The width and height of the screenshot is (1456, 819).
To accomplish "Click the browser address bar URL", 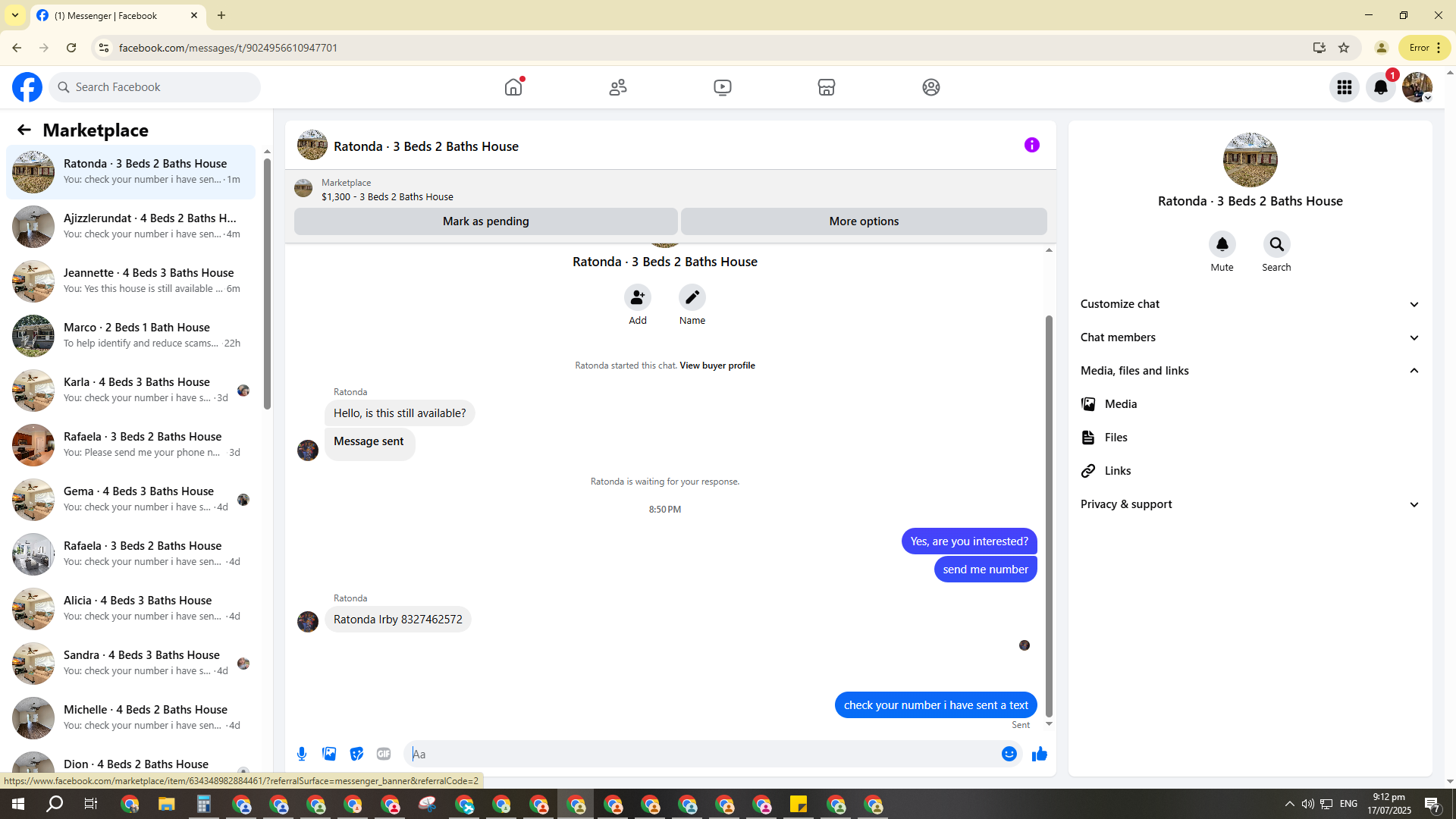I will click(x=228, y=48).
